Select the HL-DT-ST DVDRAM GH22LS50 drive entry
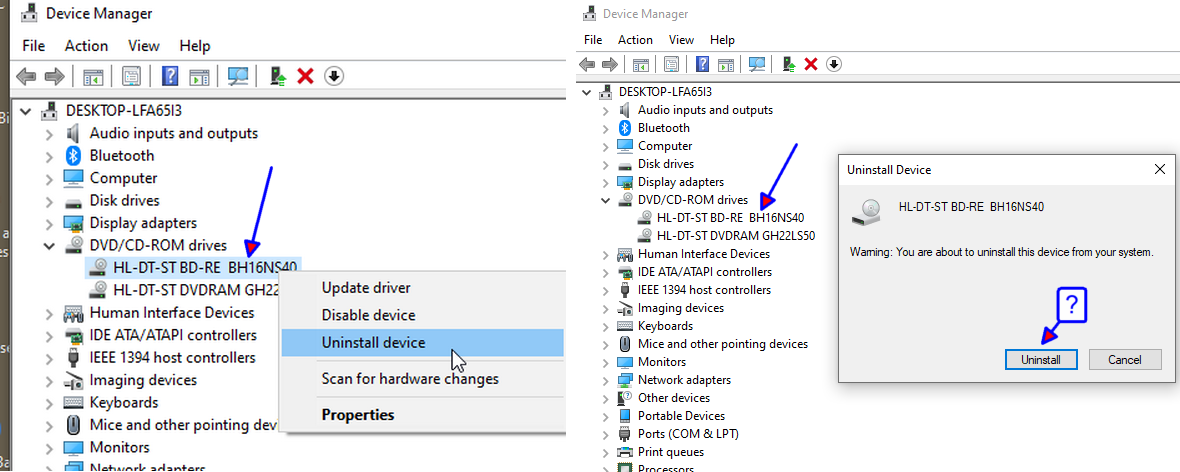Viewport: 1180px width, 472px height. tap(735, 236)
